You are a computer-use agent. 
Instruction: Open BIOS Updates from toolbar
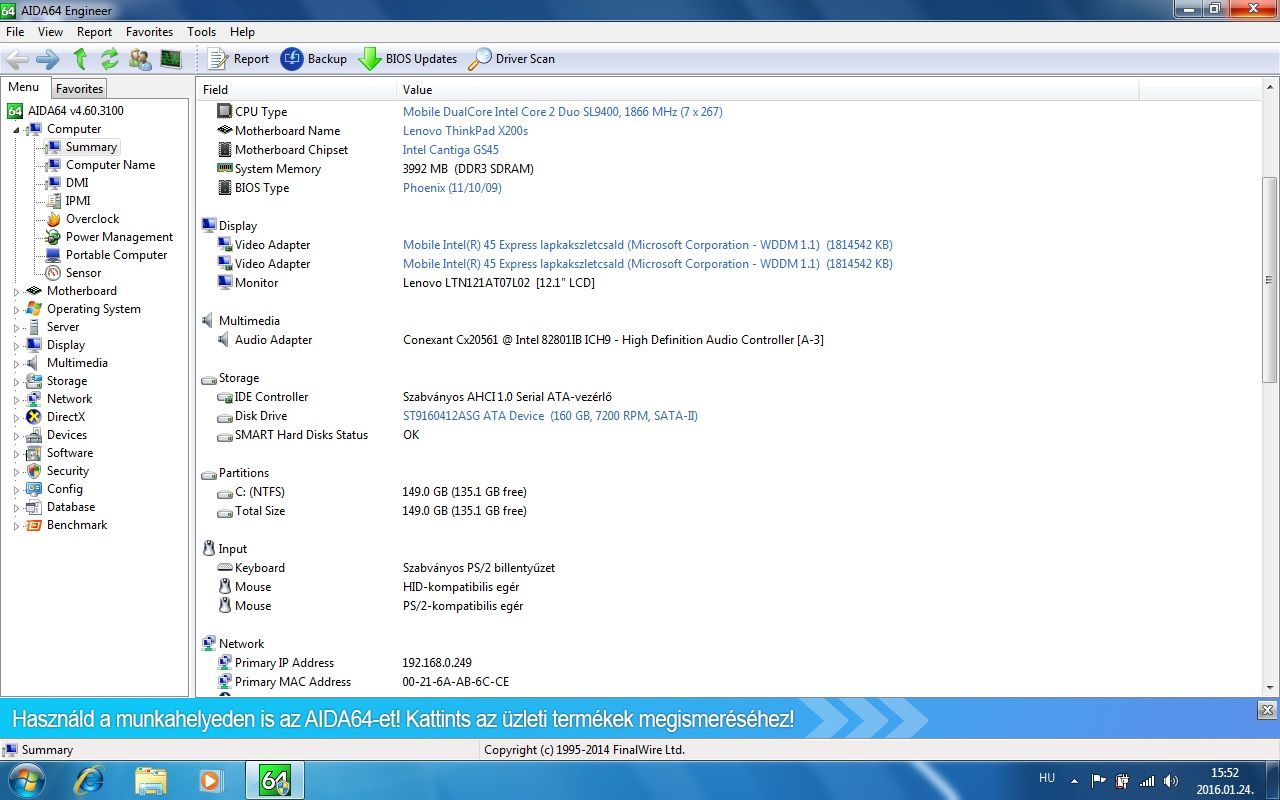(408, 59)
